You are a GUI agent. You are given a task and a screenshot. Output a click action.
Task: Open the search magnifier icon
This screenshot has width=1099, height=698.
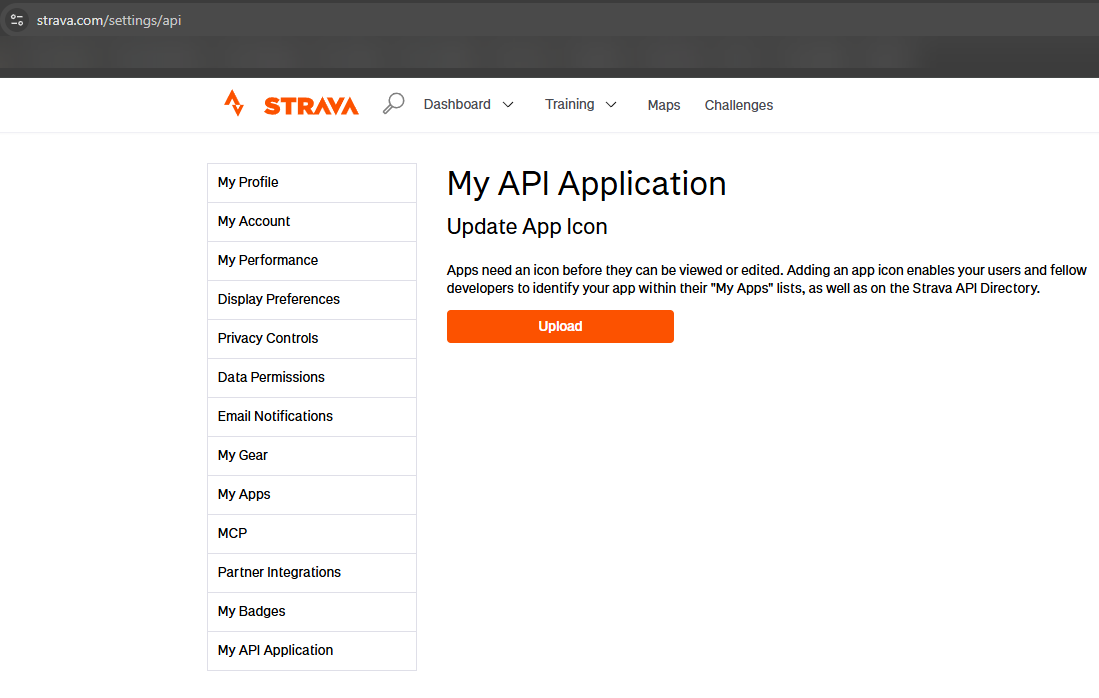[x=393, y=104]
